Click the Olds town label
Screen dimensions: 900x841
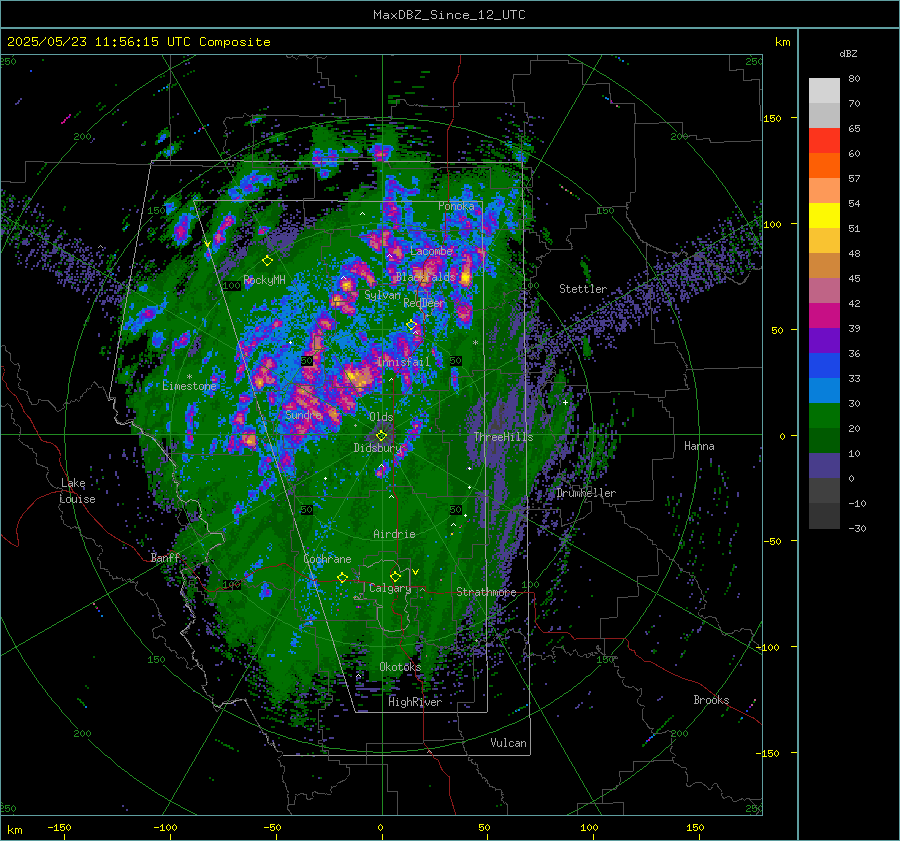(x=381, y=417)
